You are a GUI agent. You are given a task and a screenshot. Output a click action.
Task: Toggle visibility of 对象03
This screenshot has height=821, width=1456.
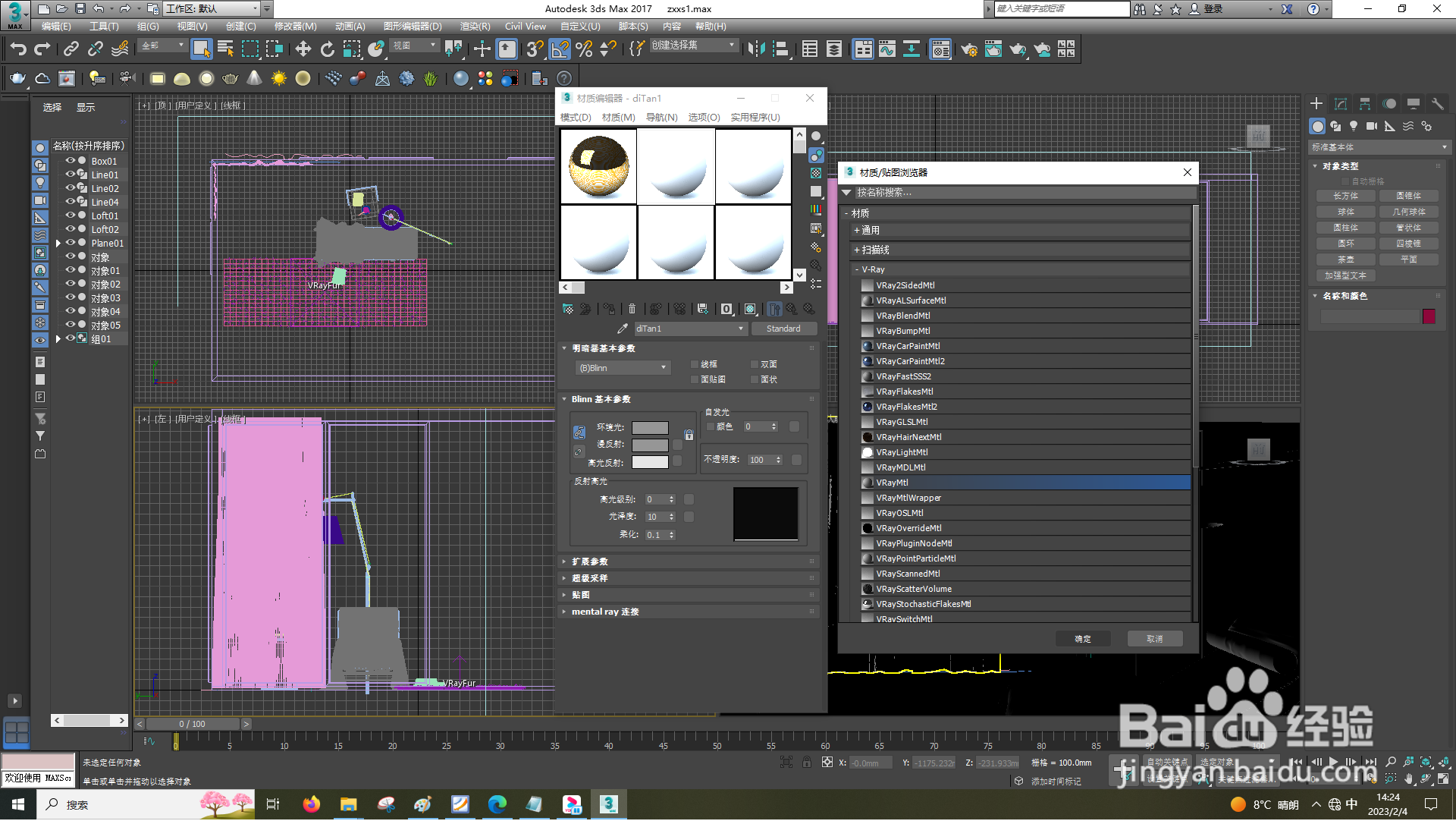[70, 297]
